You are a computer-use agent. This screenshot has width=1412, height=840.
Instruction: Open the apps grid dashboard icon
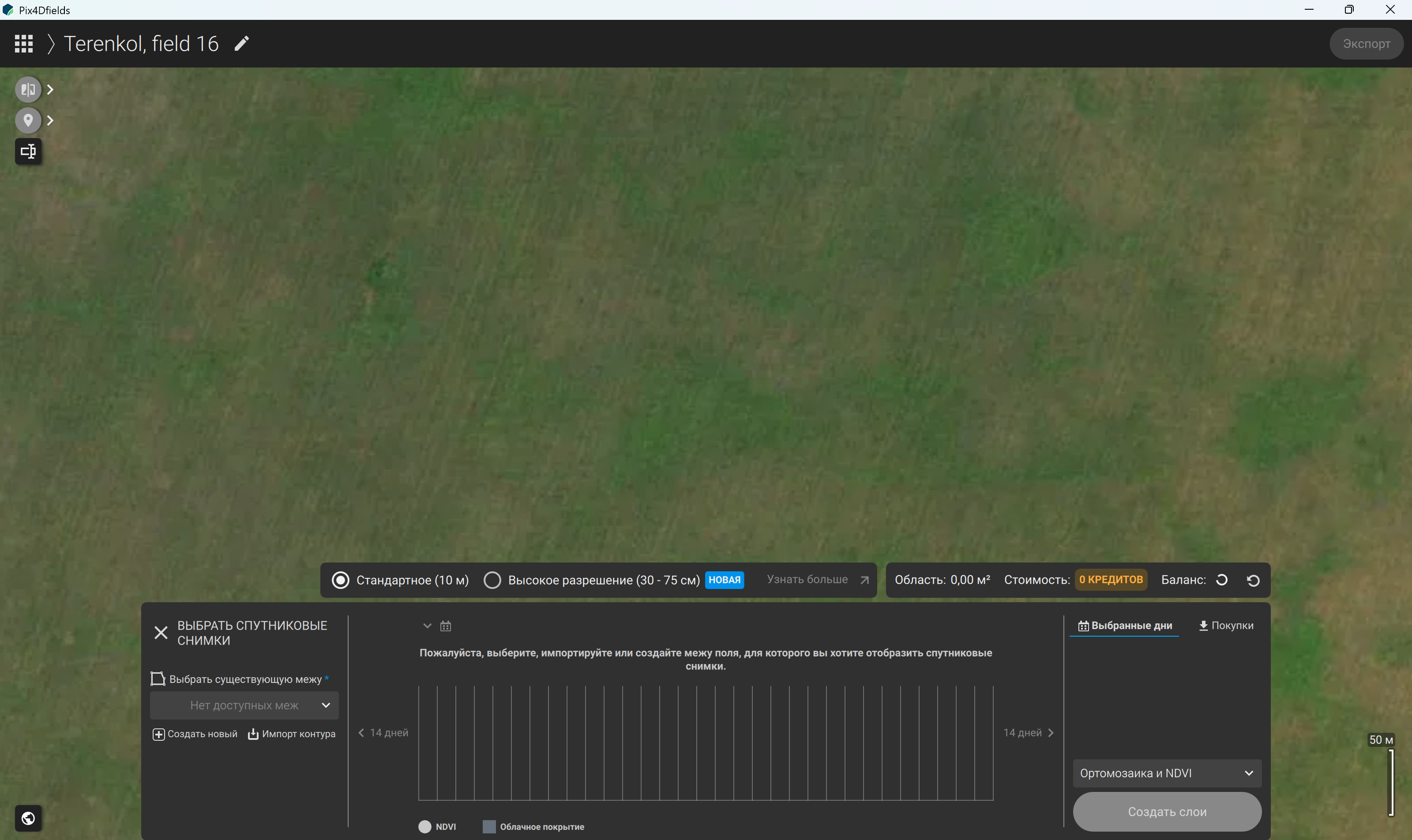[23, 44]
